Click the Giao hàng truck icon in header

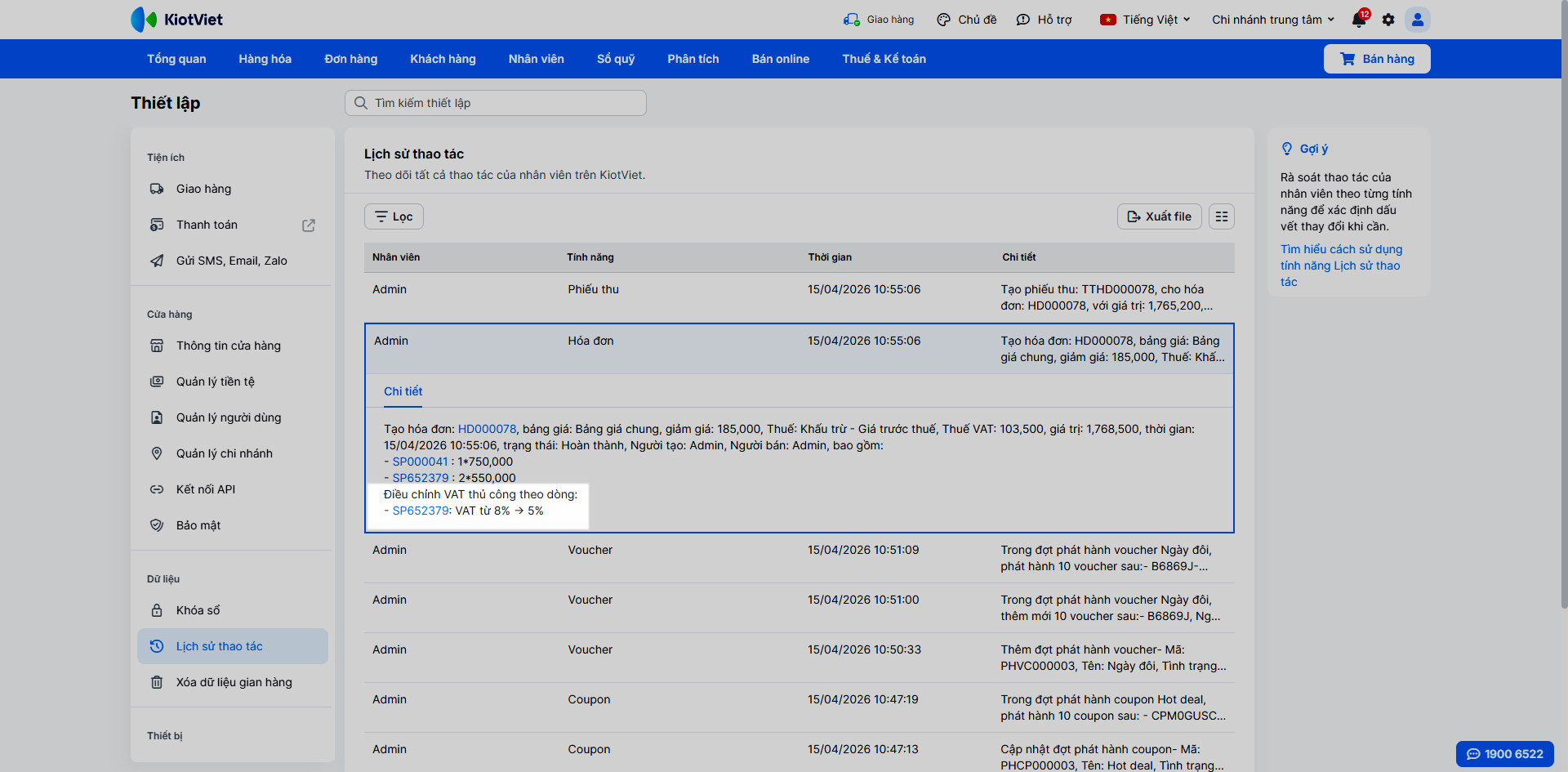click(852, 20)
